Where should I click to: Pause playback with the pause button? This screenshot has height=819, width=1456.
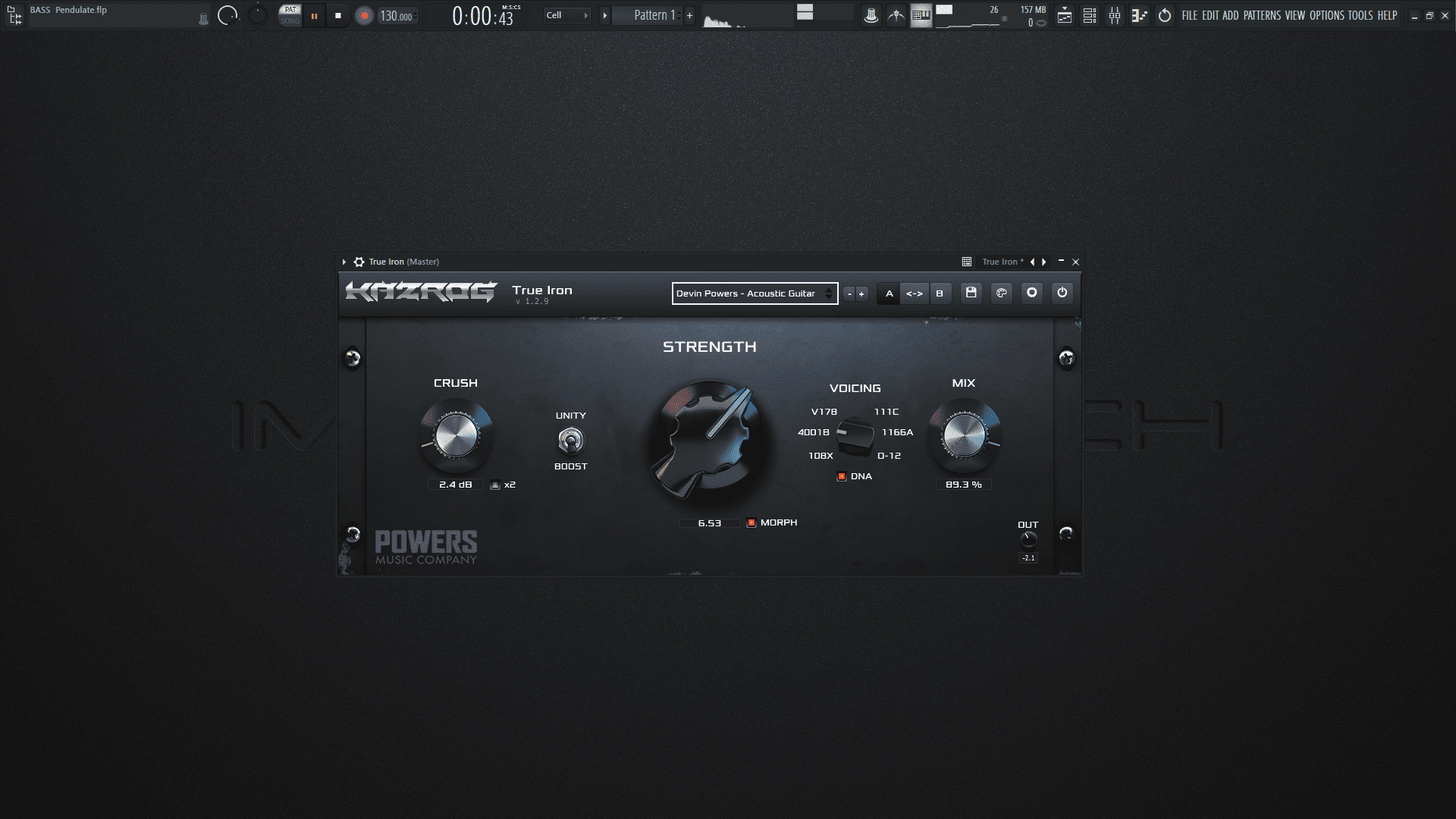pyautogui.click(x=314, y=15)
